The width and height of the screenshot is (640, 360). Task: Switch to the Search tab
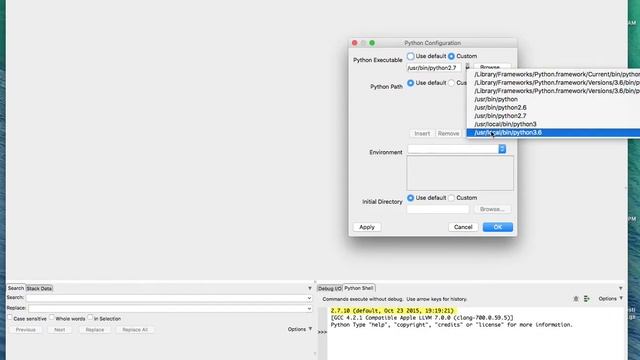point(16,288)
